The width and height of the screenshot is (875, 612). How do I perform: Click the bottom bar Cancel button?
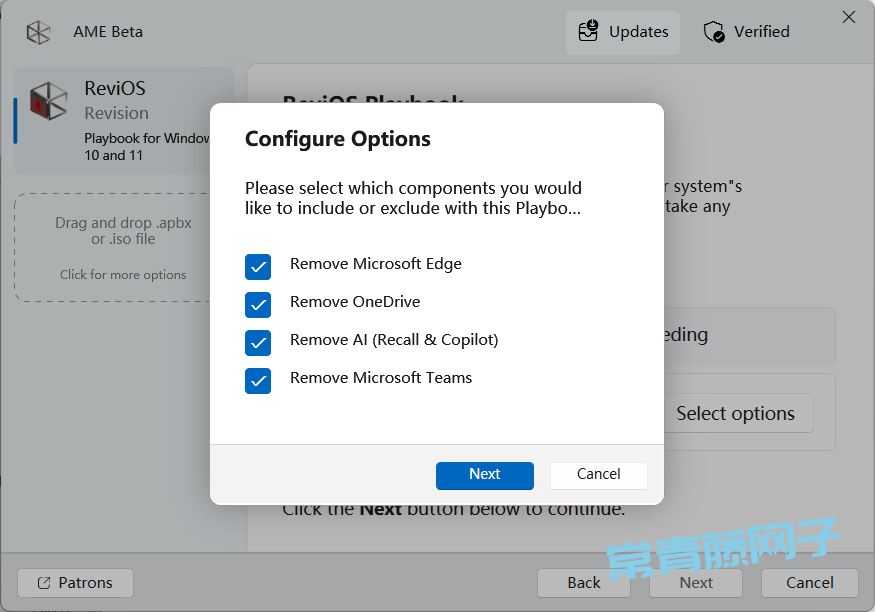pyautogui.click(x=809, y=583)
